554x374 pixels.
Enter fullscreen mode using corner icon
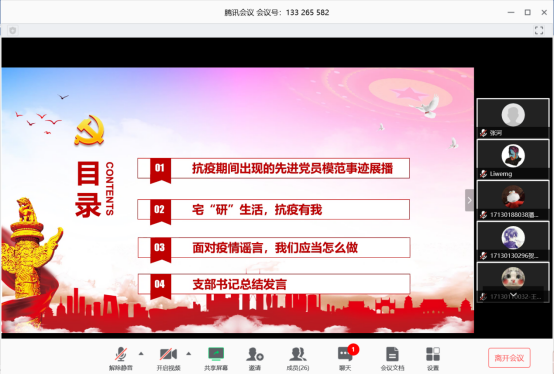[x=539, y=30]
